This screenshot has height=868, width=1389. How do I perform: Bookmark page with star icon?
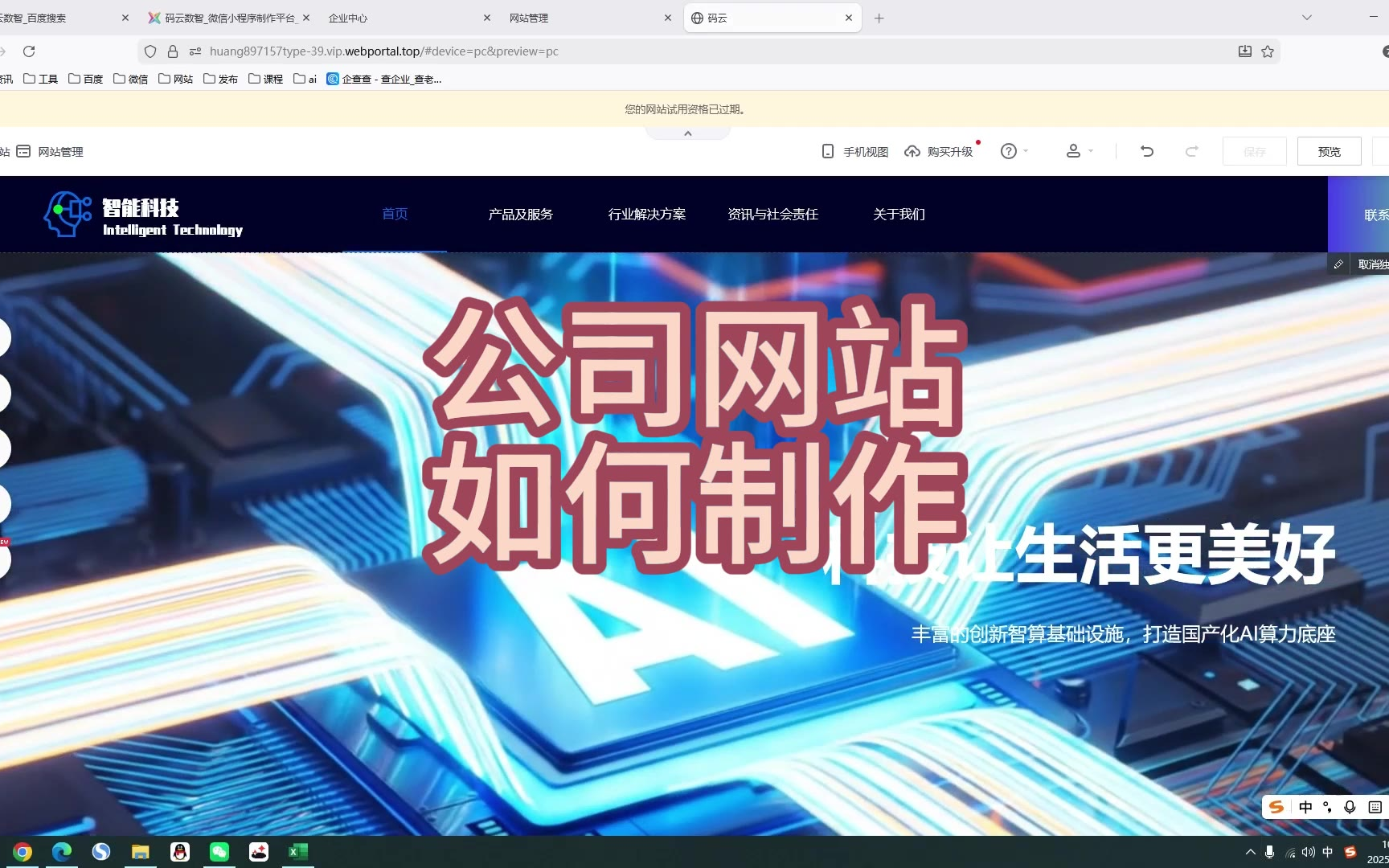click(x=1268, y=51)
